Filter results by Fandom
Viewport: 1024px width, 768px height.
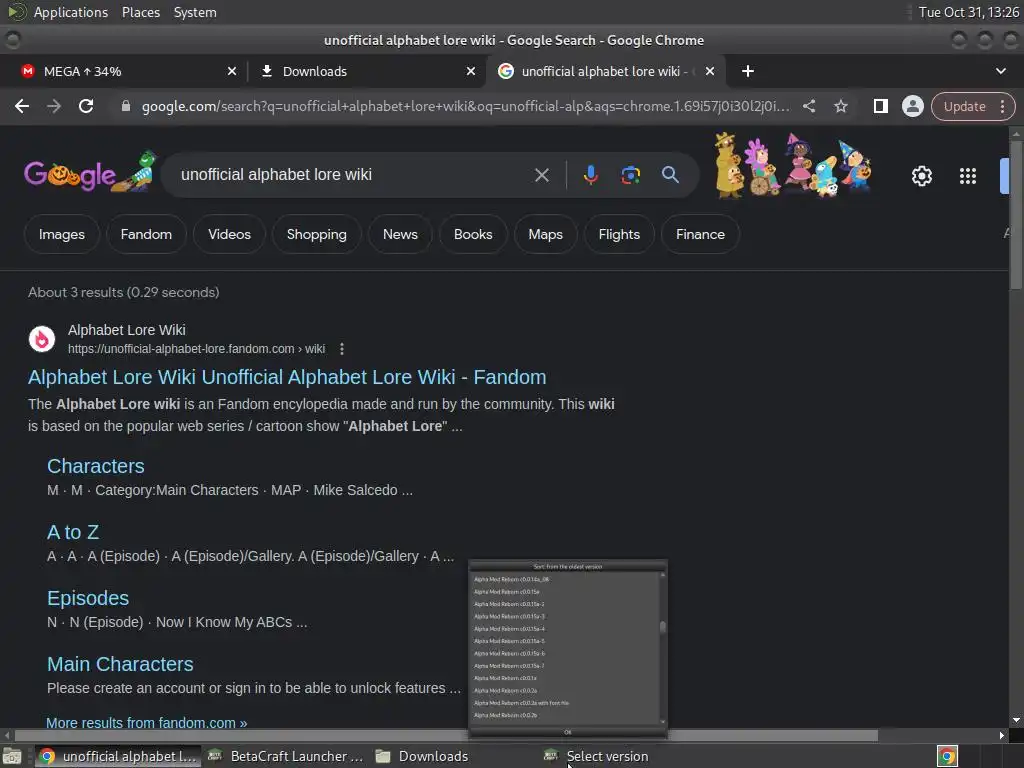click(x=146, y=234)
